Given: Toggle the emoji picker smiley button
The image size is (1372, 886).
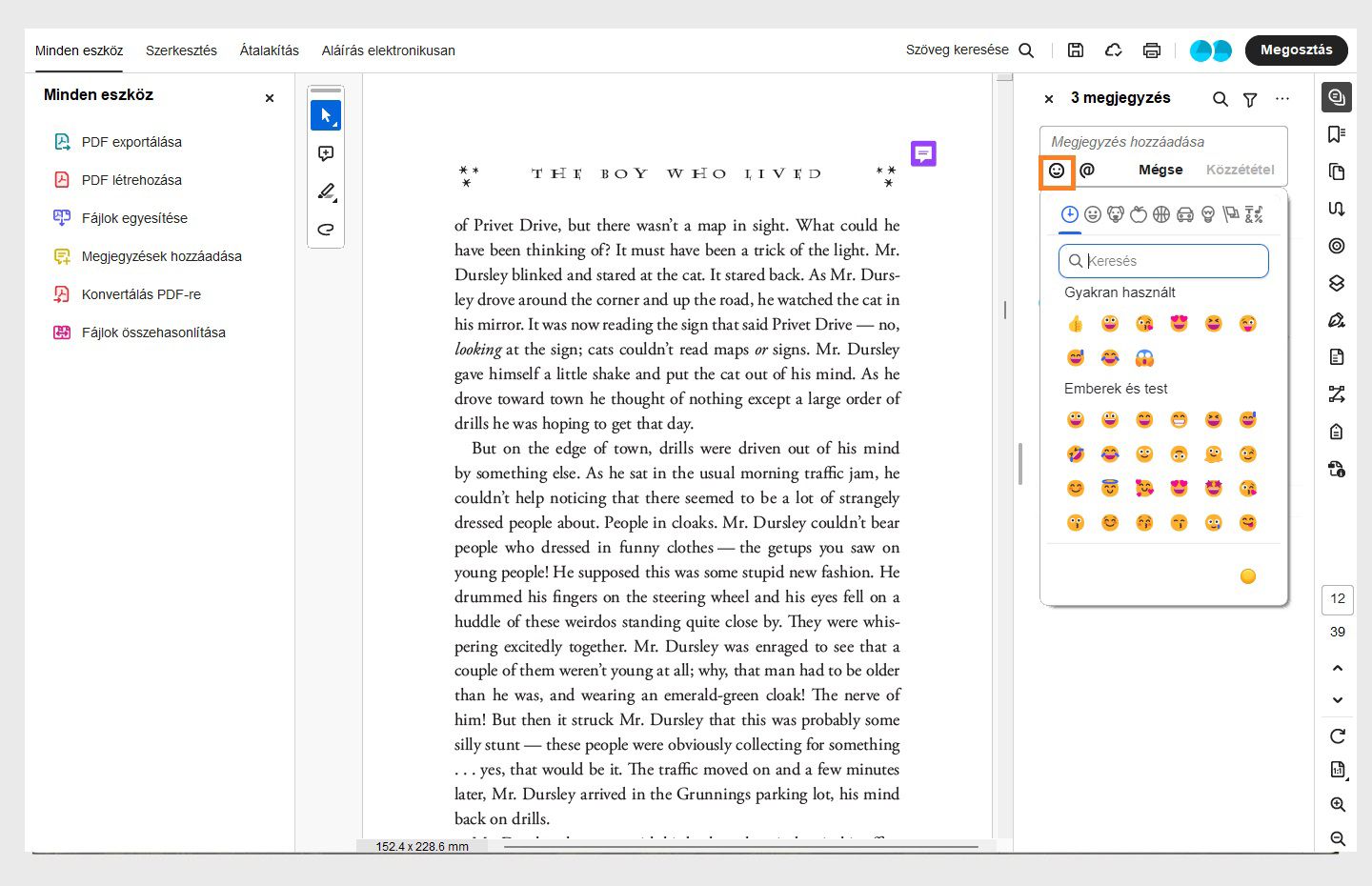Looking at the screenshot, I should [x=1057, y=171].
